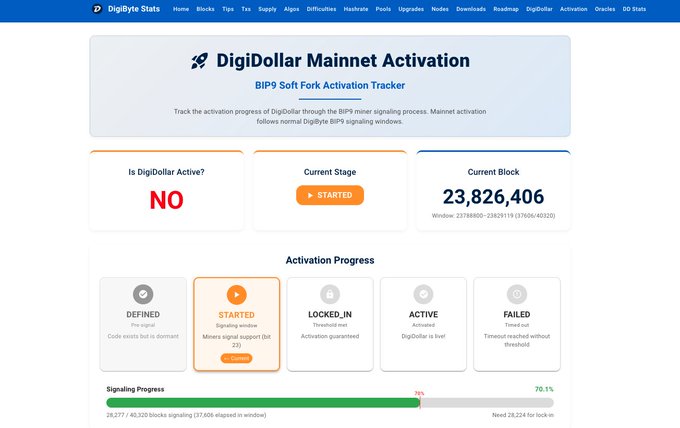Image resolution: width=680 pixels, height=428 pixels.
Task: Click the BIP9 Soft Fork Activation Tracker subtitle
Action: (x=330, y=85)
